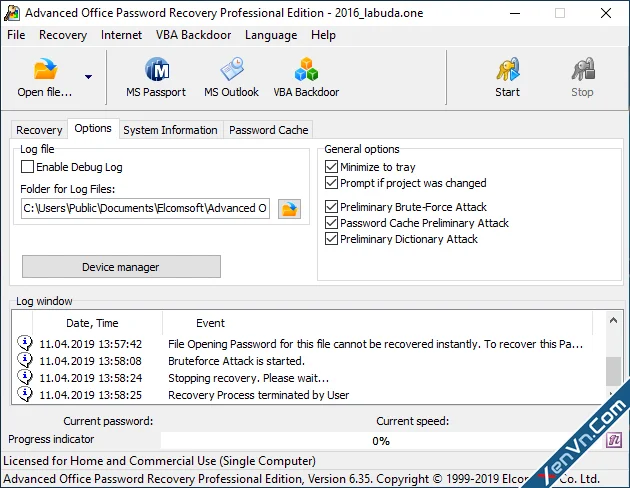Click the Open file folder icon
Screen dimensions: 630x488
click(45, 69)
